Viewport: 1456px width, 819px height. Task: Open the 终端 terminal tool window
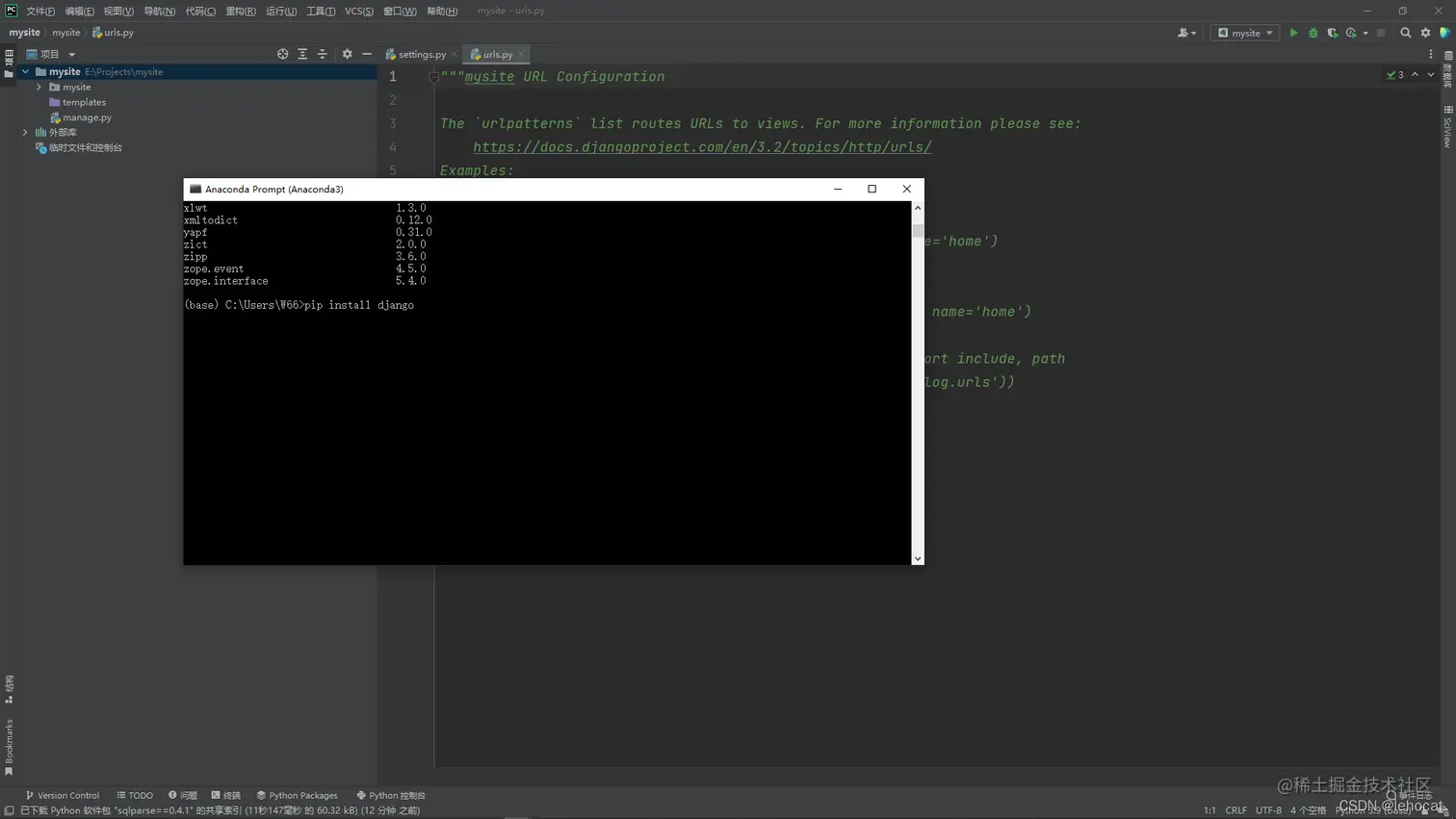pyautogui.click(x=225, y=795)
